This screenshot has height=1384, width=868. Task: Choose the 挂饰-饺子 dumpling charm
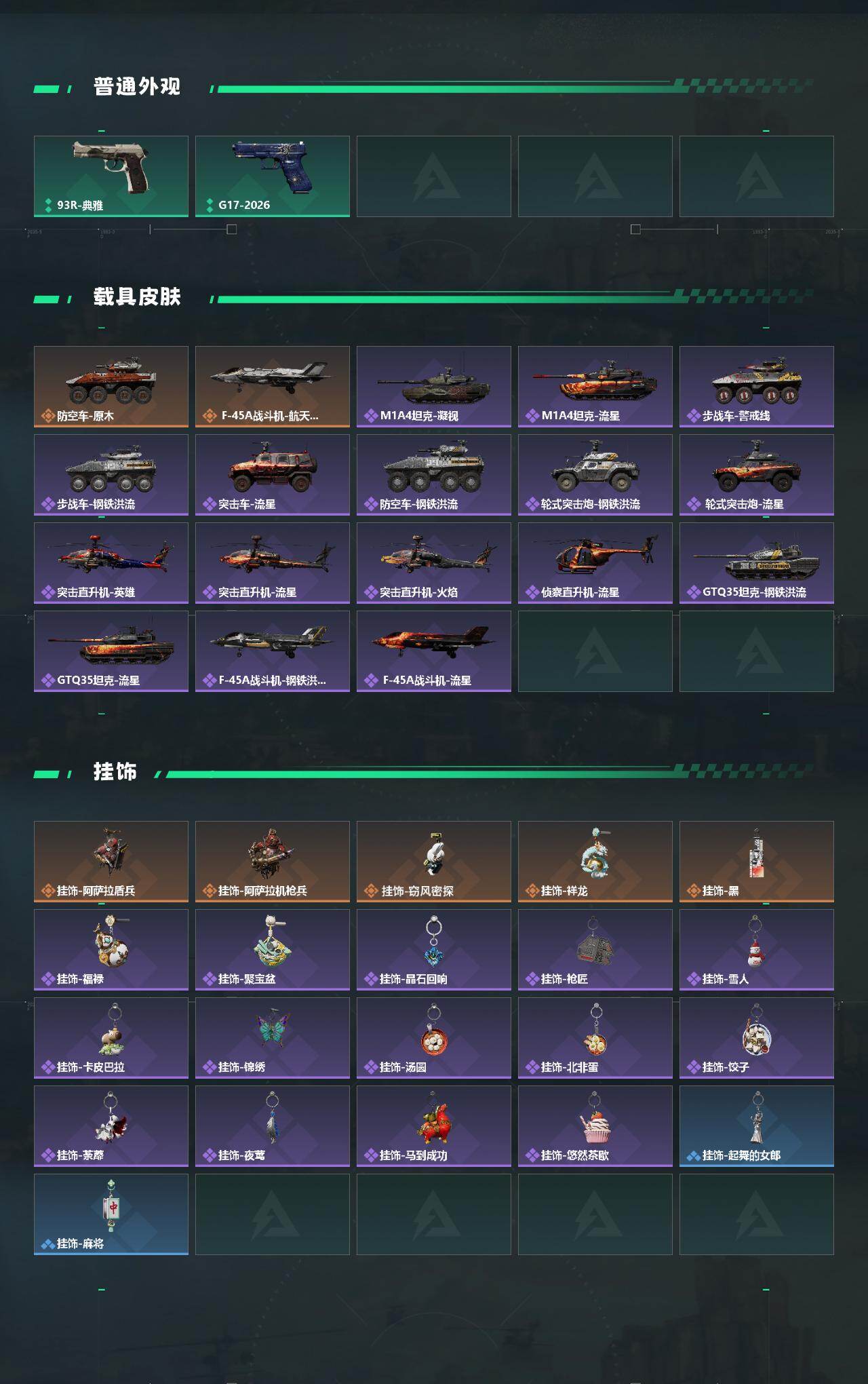(x=757, y=1038)
